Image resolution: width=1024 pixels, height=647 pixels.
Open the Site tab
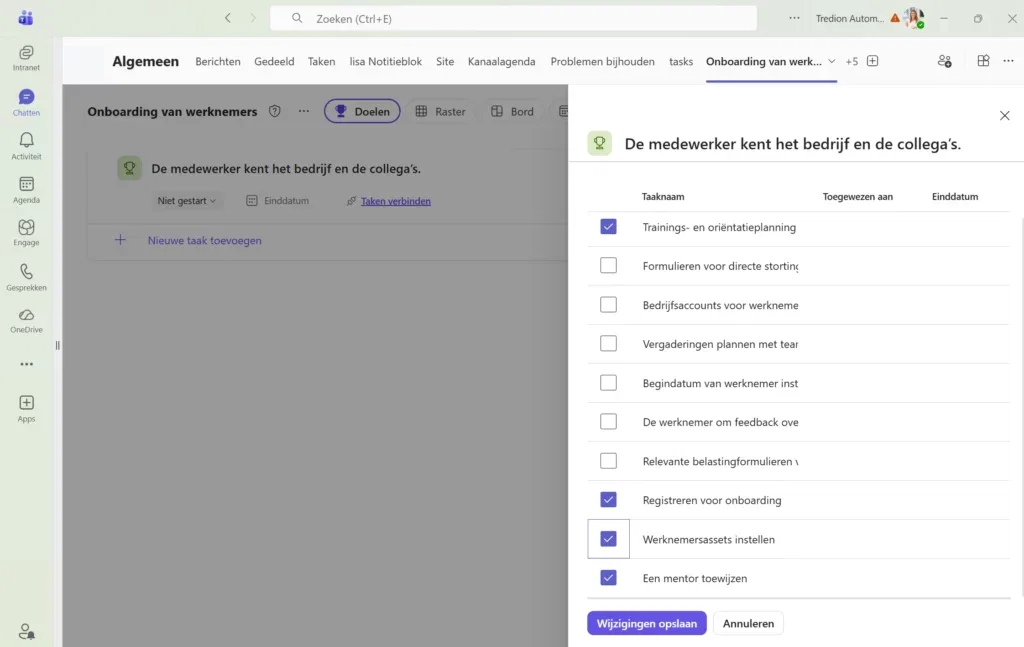(445, 61)
